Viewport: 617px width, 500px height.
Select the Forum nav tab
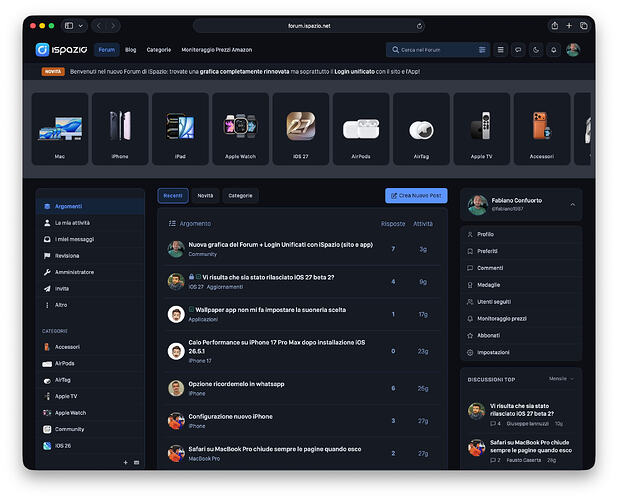click(107, 50)
